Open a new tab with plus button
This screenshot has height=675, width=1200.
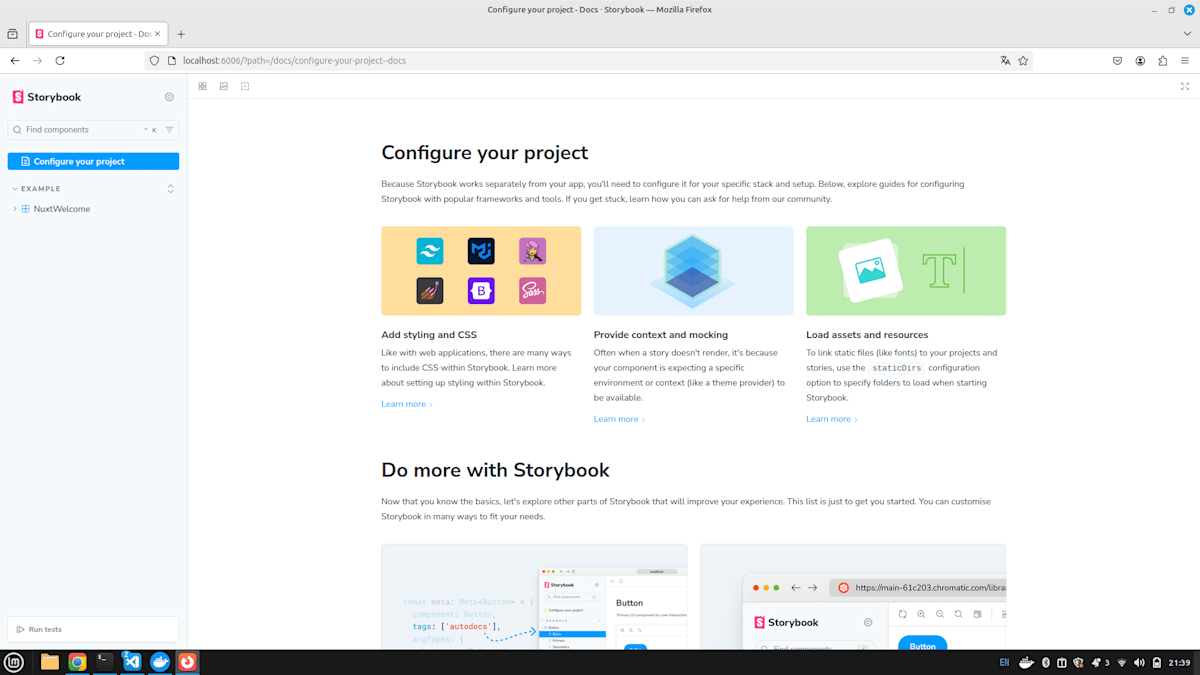pyautogui.click(x=181, y=34)
